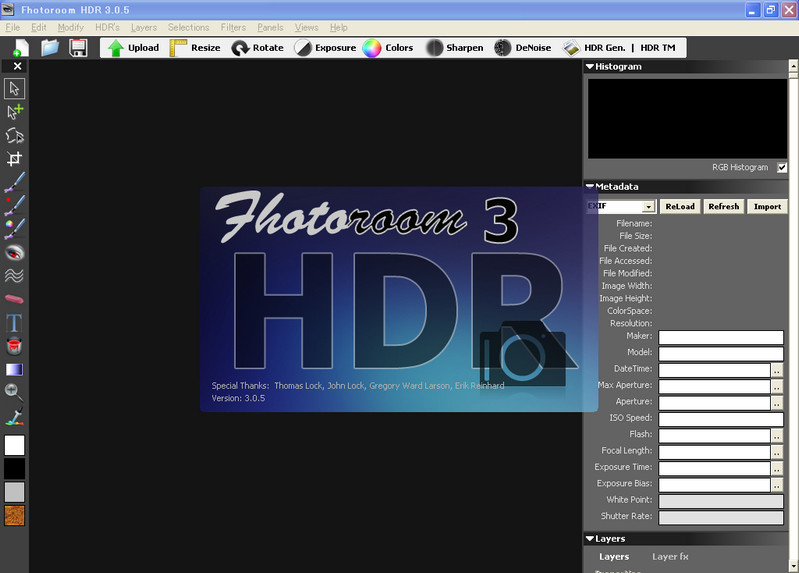
Task: Click the orange texture pattern swatch
Action: [x=14, y=515]
